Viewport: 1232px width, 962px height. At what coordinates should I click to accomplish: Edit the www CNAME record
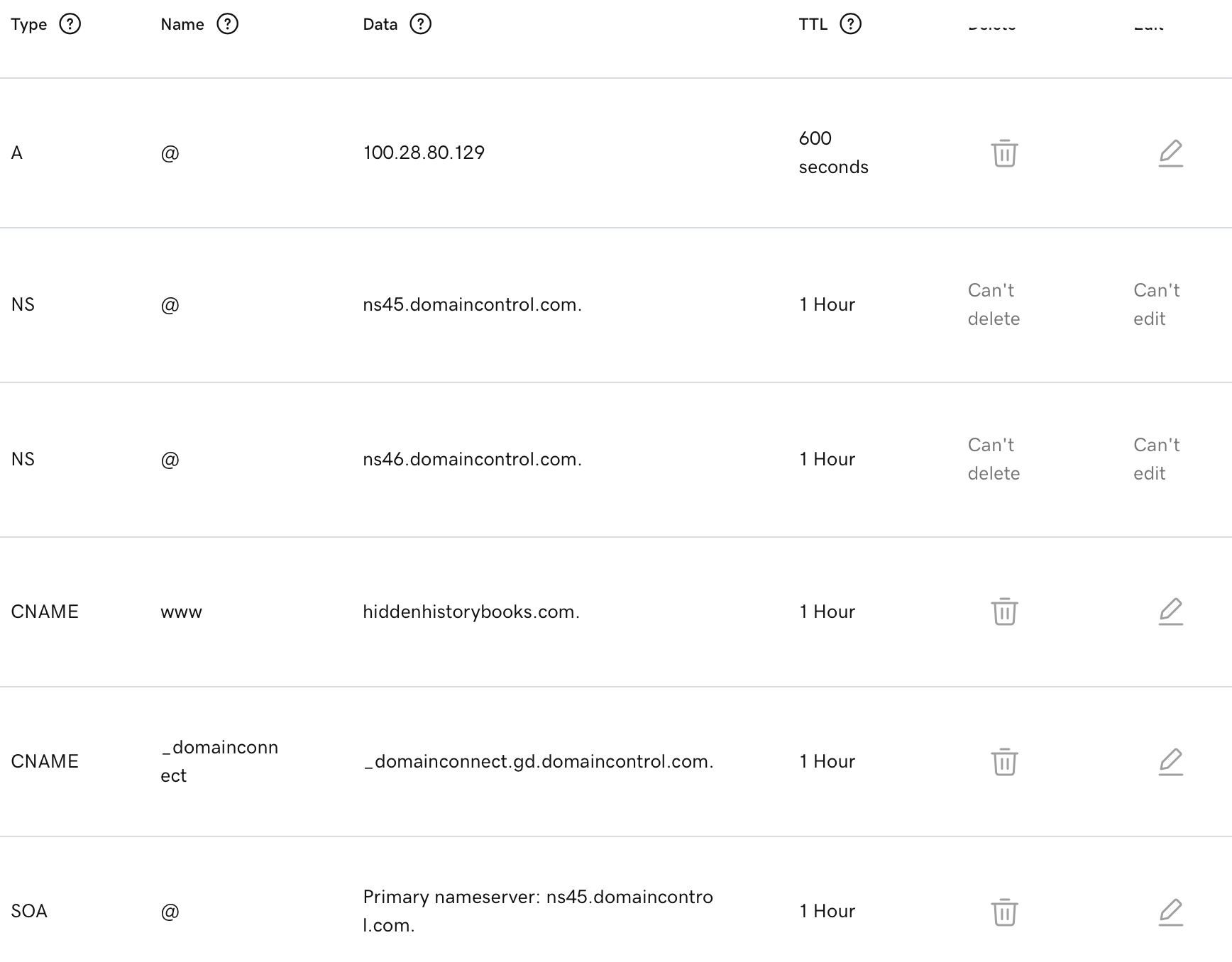point(1170,612)
